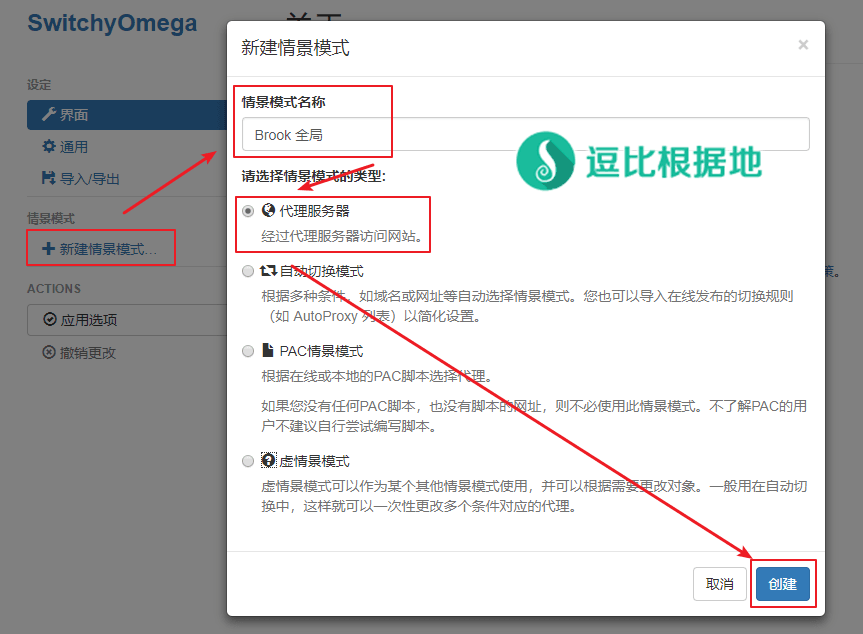863x634 pixels.
Task: Open 导入/导出 in the sidebar
Action: (x=90, y=178)
